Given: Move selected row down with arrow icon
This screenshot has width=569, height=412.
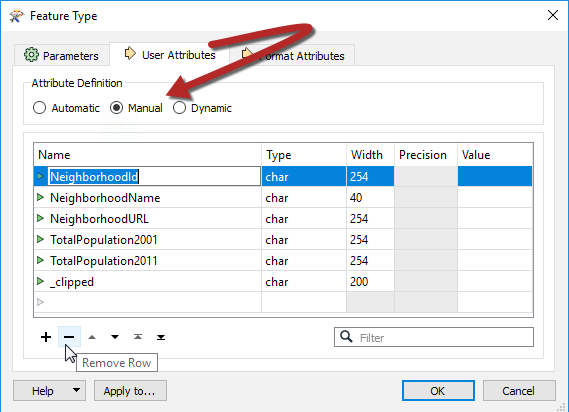Looking at the screenshot, I should [115, 337].
